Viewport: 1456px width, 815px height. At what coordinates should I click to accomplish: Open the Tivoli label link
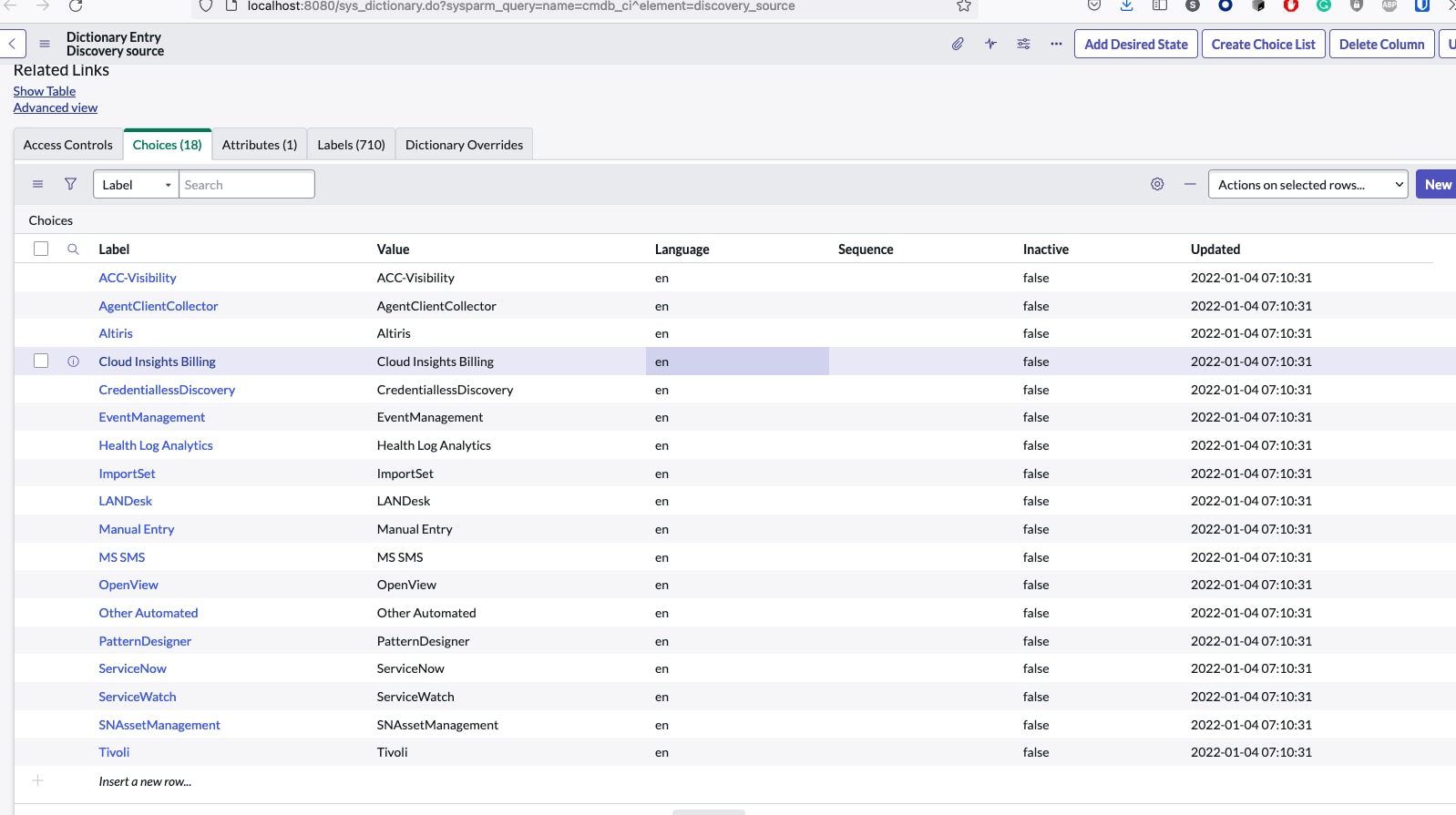114,752
